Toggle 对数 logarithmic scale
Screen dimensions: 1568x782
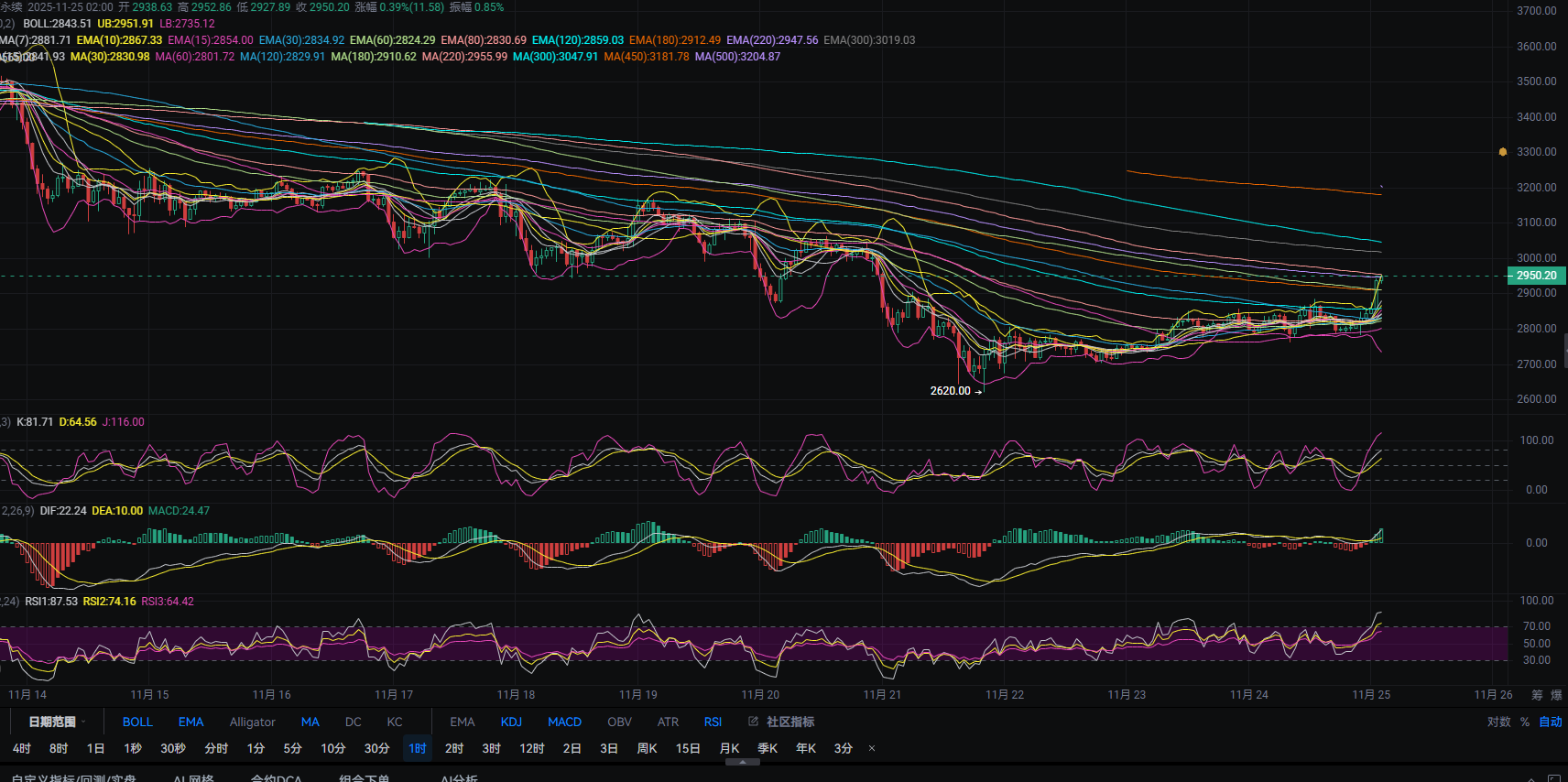point(1498,722)
